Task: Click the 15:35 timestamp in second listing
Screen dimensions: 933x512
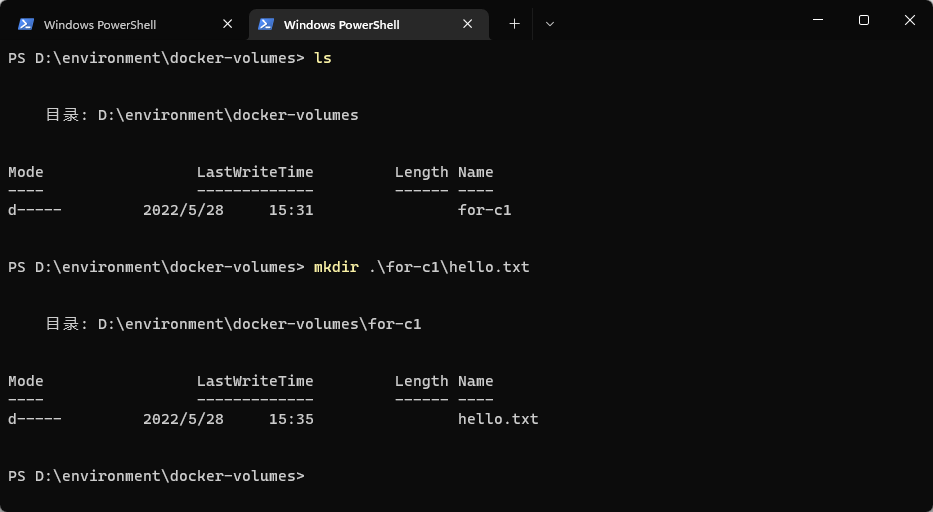Action: [x=291, y=419]
